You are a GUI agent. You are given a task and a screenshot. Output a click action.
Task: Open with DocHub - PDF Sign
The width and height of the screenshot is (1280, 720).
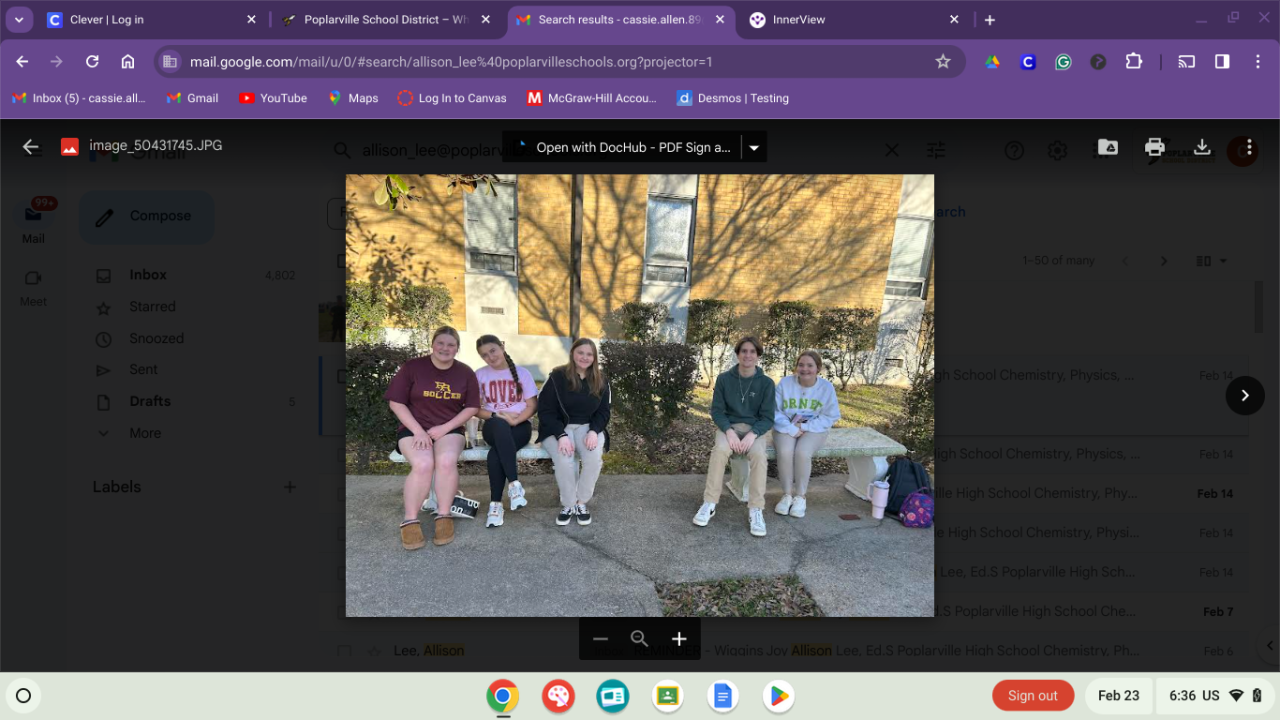(x=622, y=147)
